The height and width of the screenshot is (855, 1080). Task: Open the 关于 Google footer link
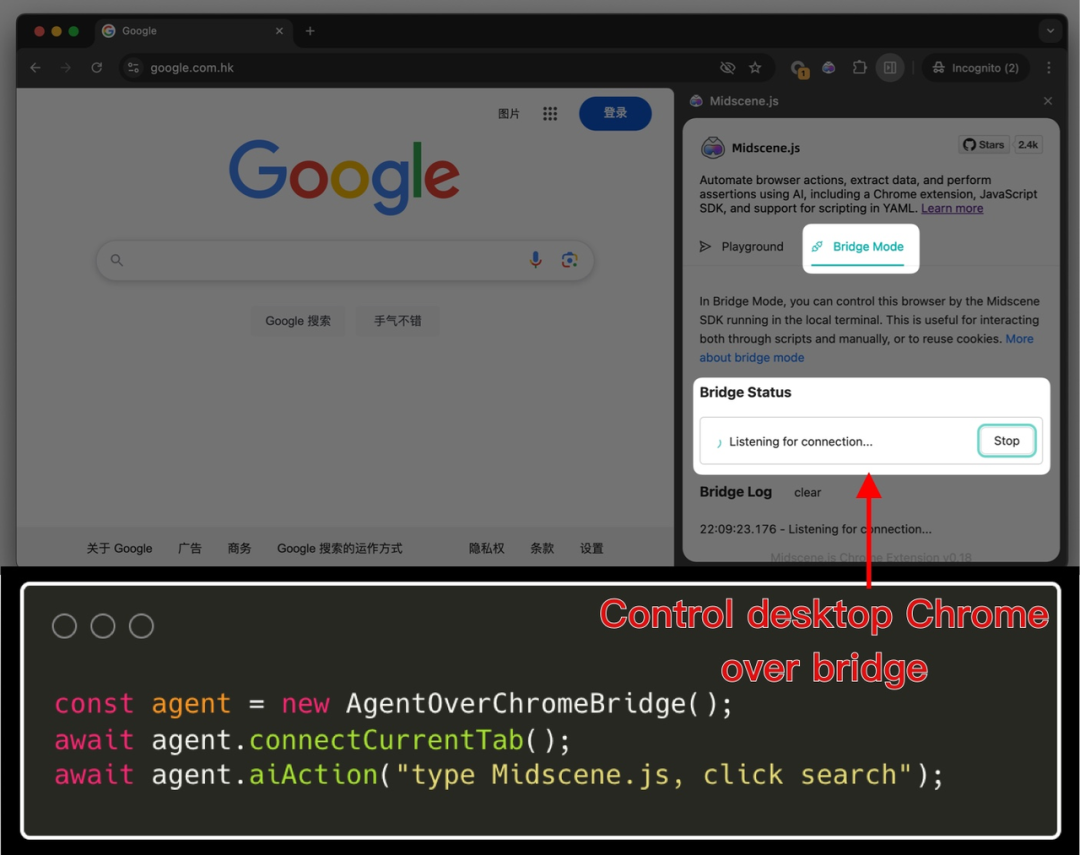click(x=119, y=548)
